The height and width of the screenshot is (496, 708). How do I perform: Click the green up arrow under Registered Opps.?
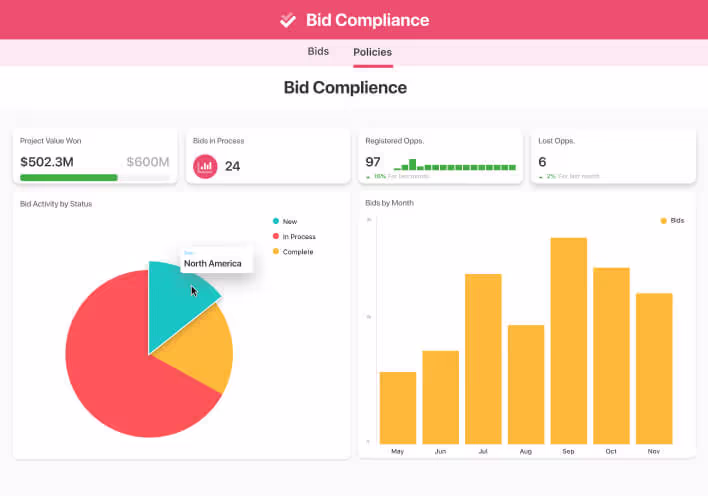[x=368, y=176]
